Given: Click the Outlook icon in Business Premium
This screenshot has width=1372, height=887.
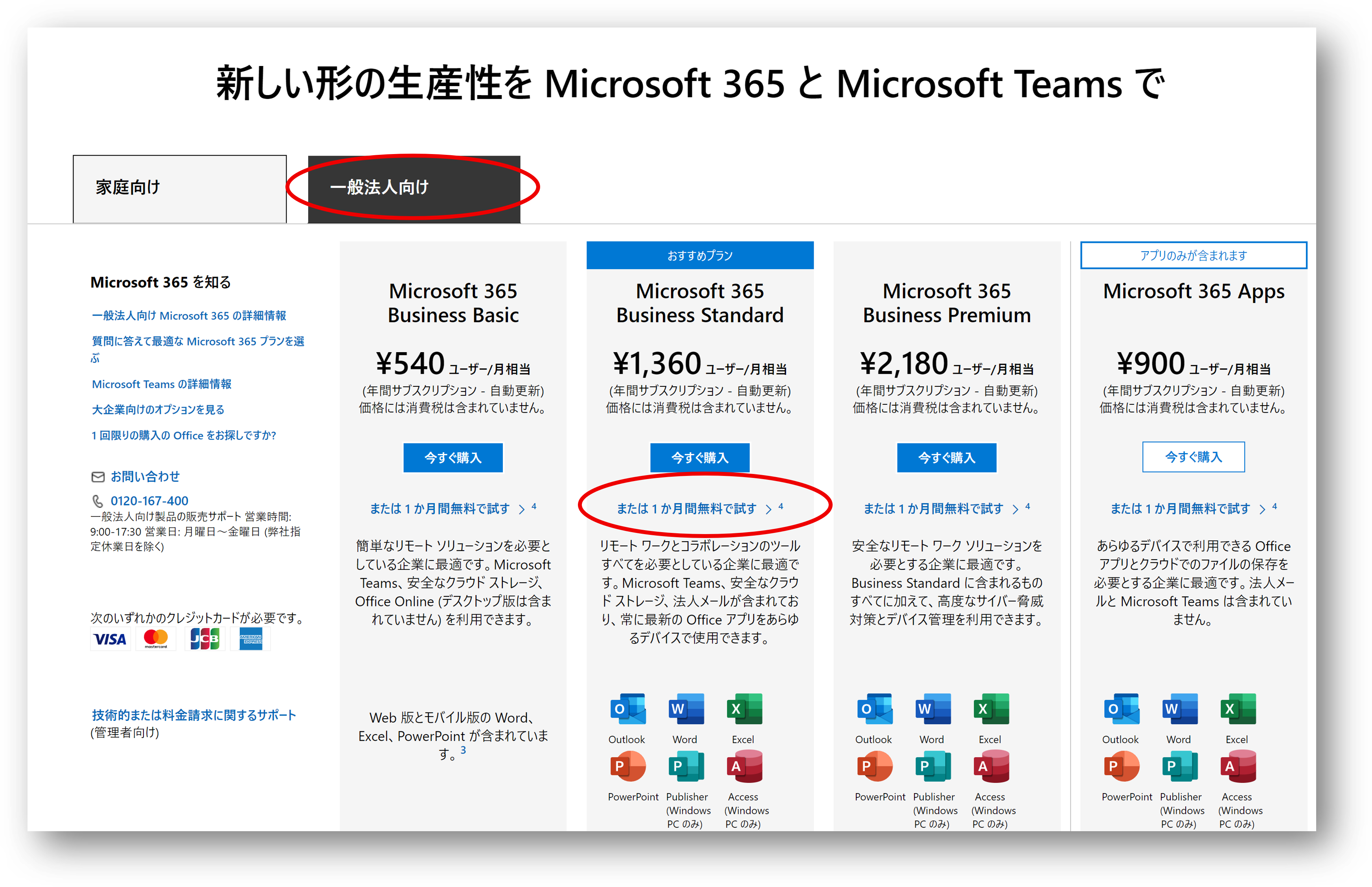Looking at the screenshot, I should pos(874,709).
